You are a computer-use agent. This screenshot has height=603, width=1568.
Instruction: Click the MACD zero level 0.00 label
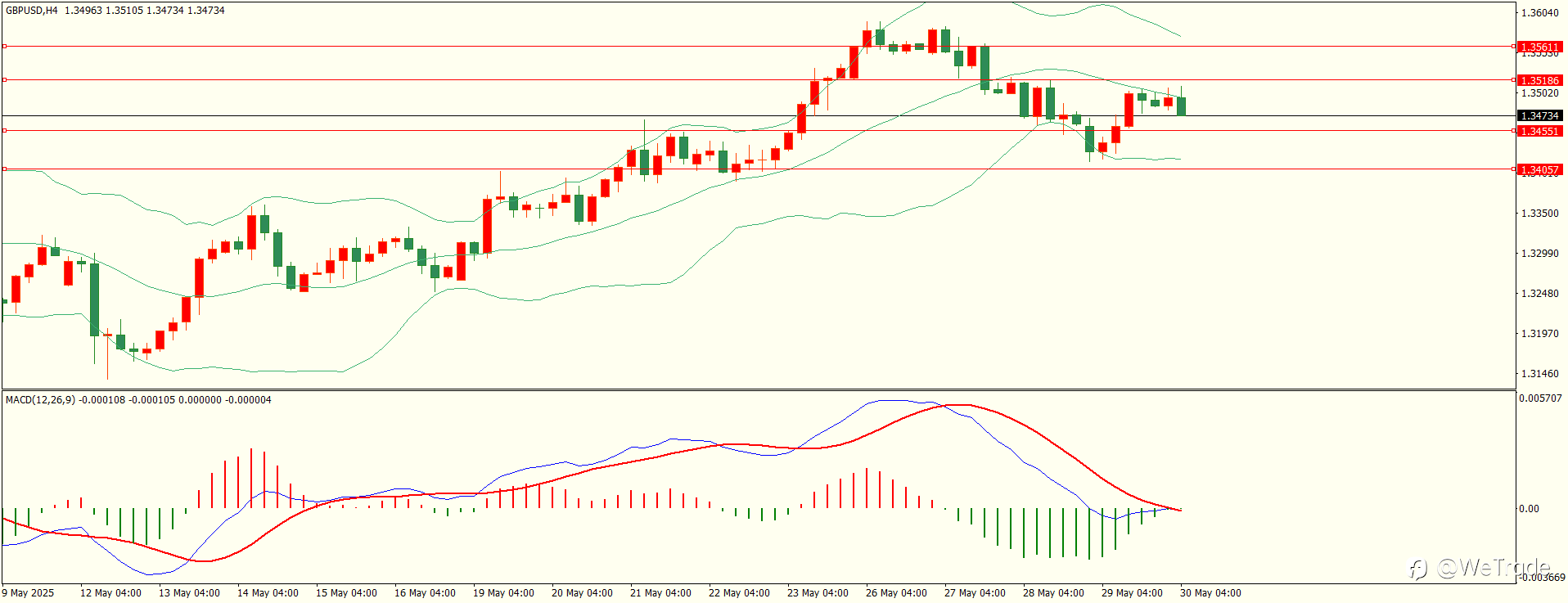1529,509
